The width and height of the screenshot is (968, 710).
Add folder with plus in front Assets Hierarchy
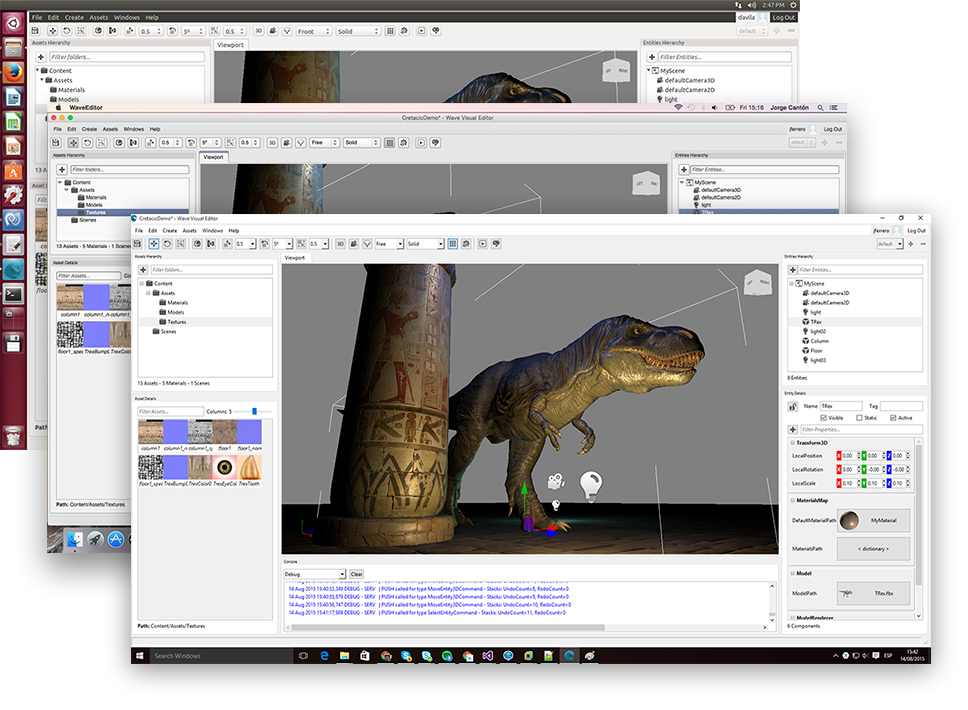[143, 270]
